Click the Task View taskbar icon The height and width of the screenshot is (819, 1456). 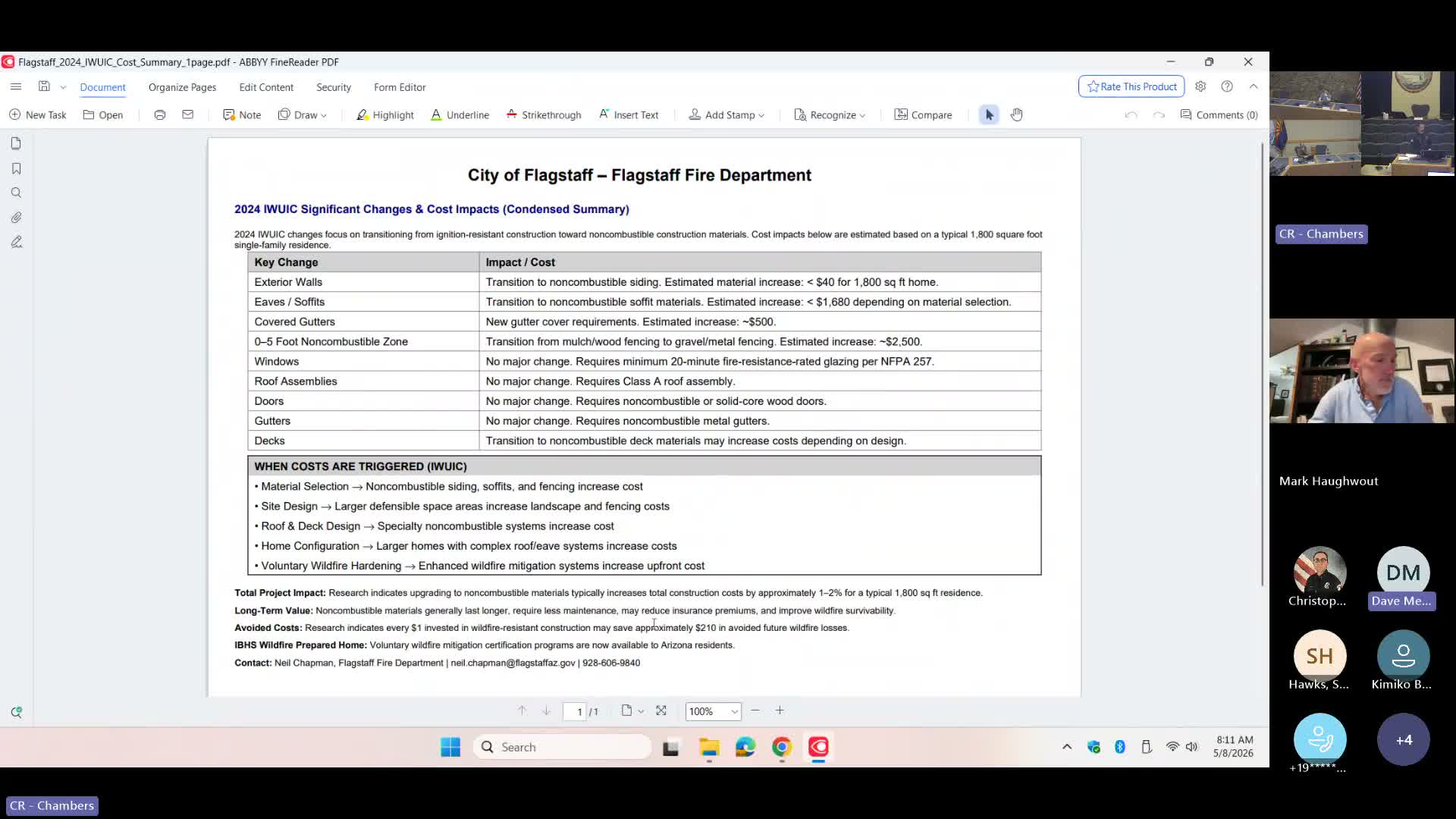point(671,747)
